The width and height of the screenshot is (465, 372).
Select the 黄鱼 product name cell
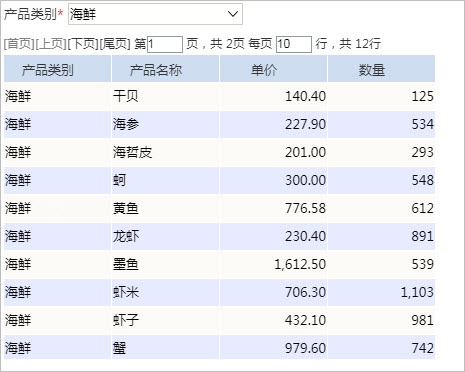[165, 208]
